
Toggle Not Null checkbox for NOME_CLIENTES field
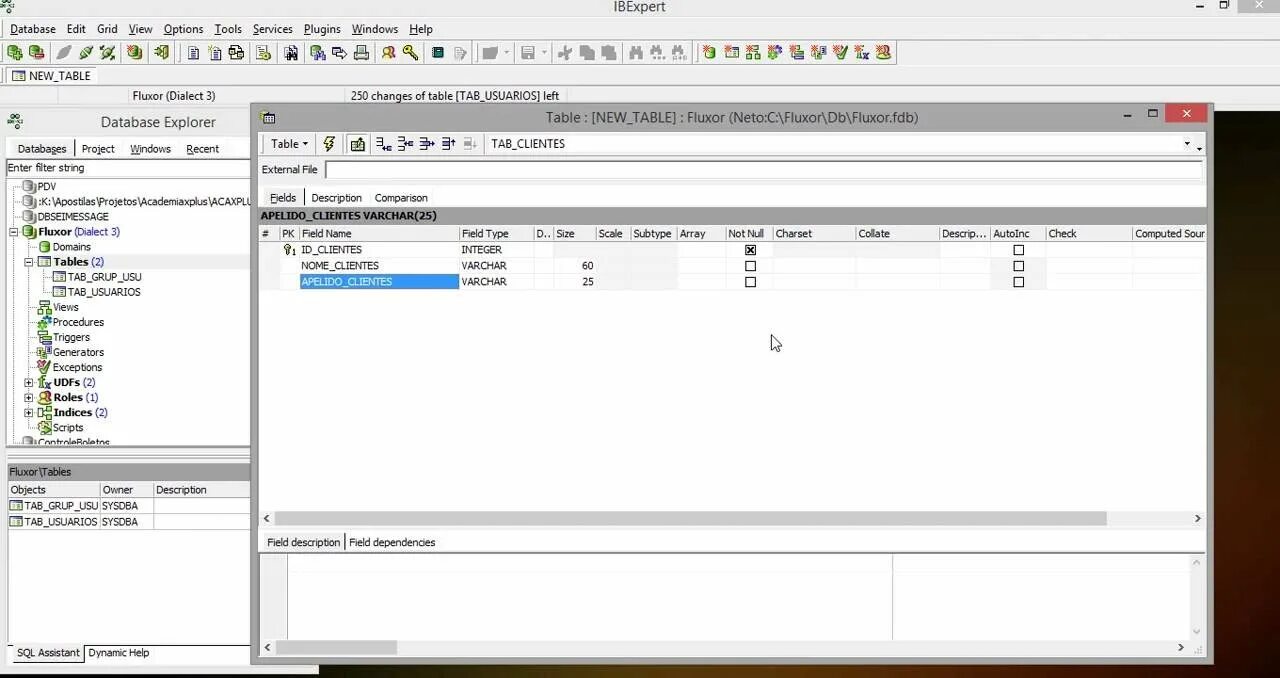click(x=750, y=265)
